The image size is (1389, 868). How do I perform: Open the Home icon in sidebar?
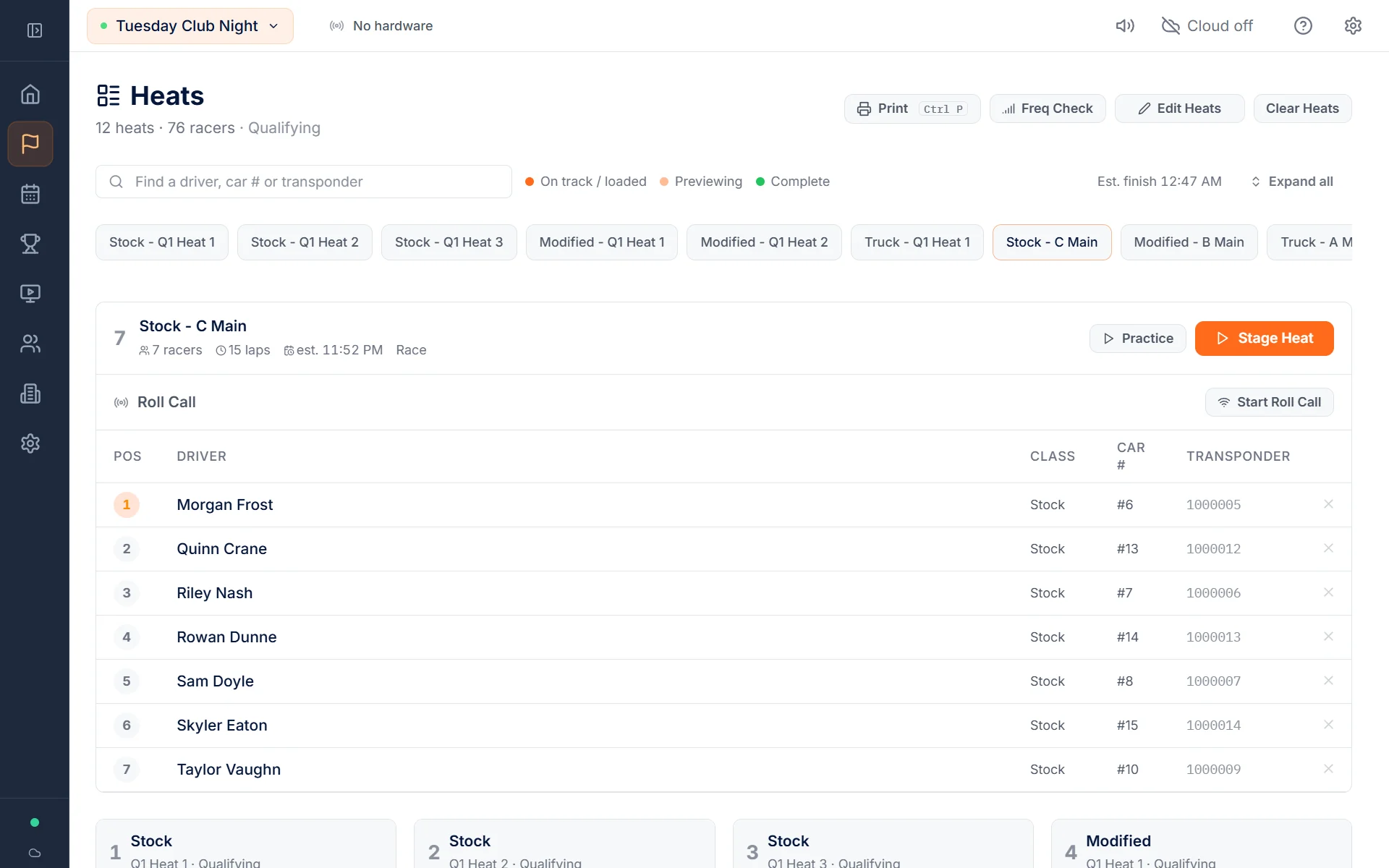30,94
